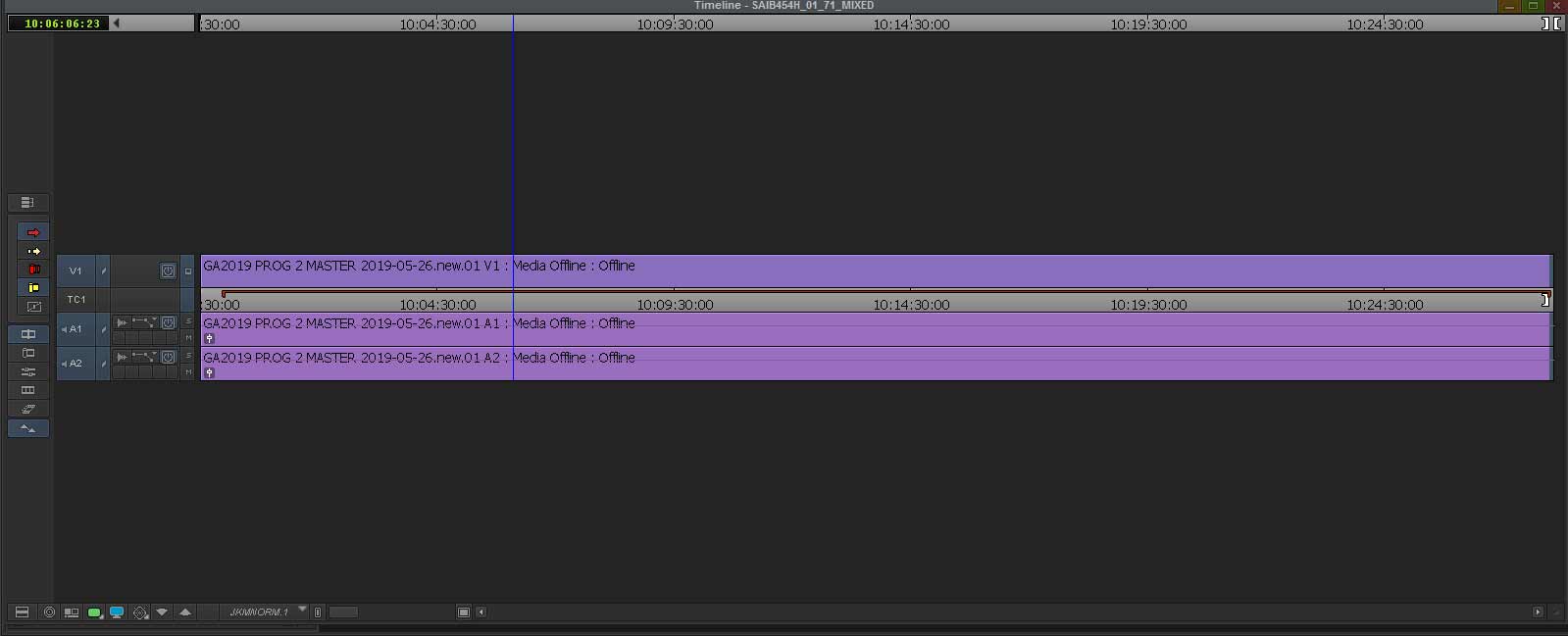
Task: Select the keyframe manipulation tool below the yellow trim tool
Action: pos(33,307)
